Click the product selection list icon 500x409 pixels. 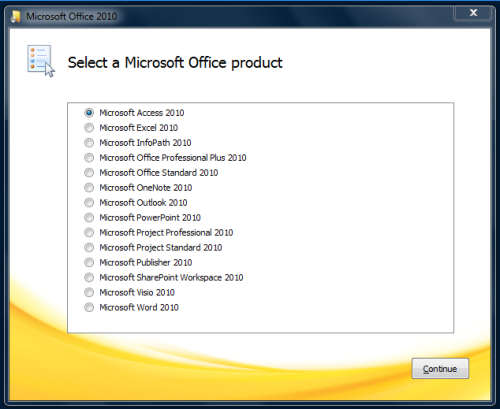(41, 61)
